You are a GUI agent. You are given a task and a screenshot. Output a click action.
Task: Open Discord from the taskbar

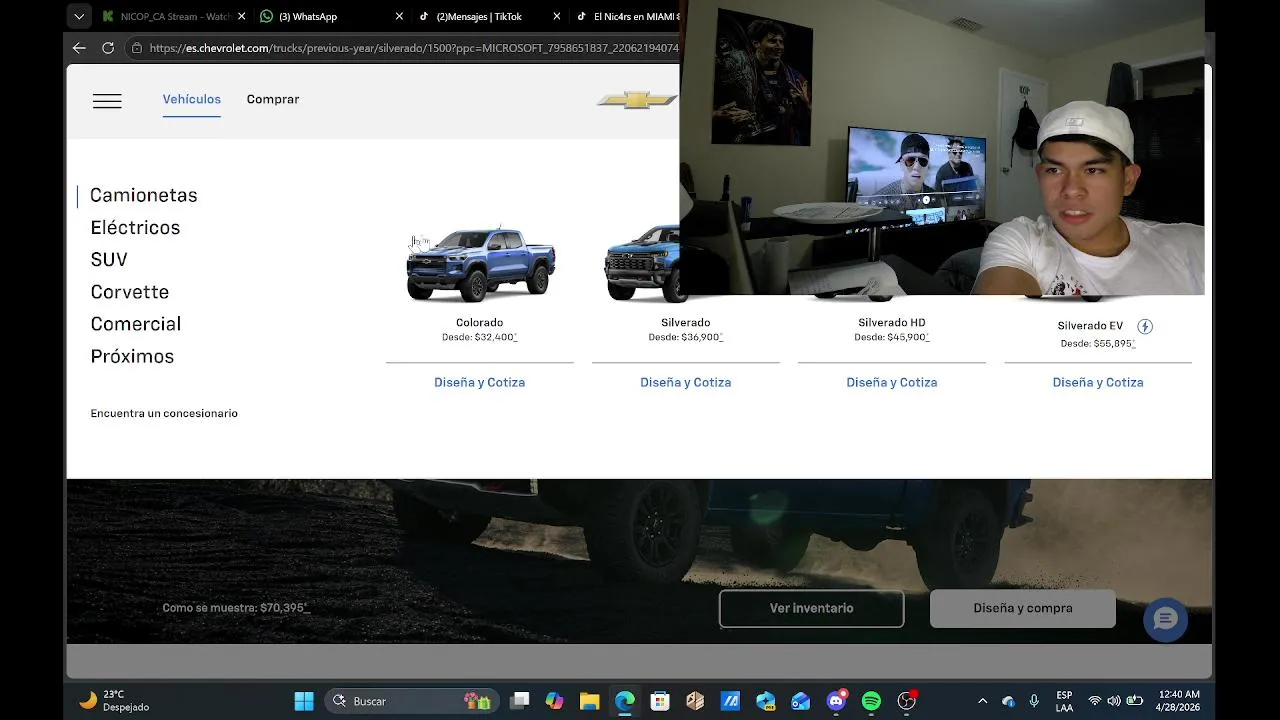click(x=836, y=701)
